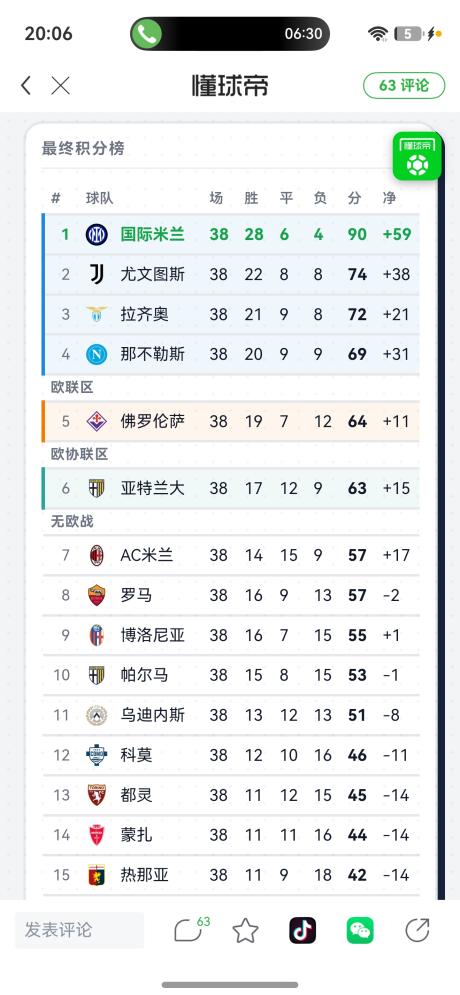Favorite the article with star icon
460x995 pixels.
coord(245,930)
